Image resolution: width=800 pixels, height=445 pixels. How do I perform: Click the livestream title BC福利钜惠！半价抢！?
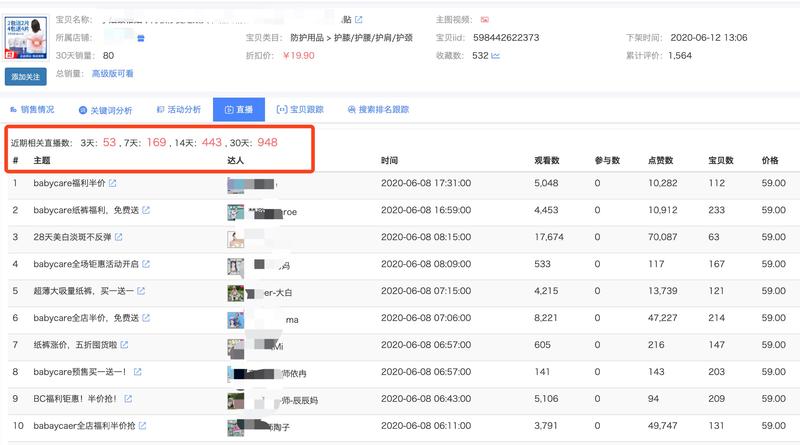point(76,399)
